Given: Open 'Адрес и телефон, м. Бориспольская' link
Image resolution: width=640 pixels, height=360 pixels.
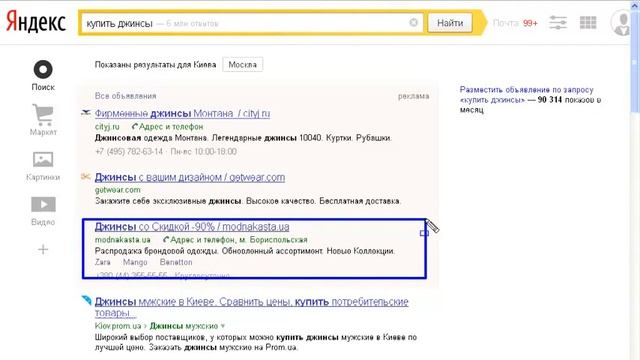Looking at the screenshot, I should tap(236, 240).
